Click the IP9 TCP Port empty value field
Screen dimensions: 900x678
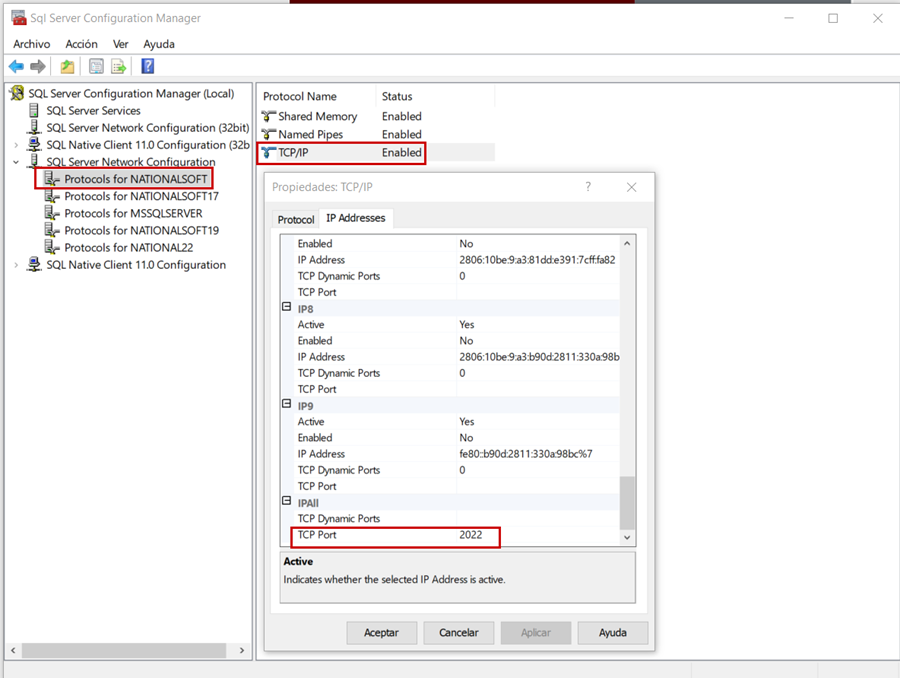coord(538,486)
